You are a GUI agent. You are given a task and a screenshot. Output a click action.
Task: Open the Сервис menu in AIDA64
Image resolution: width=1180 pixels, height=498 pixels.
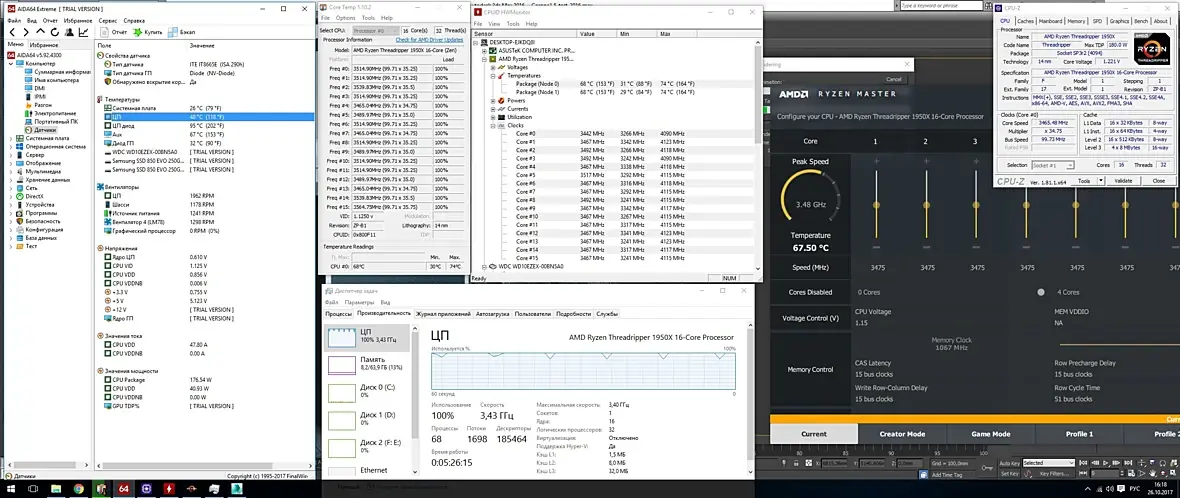108,20
